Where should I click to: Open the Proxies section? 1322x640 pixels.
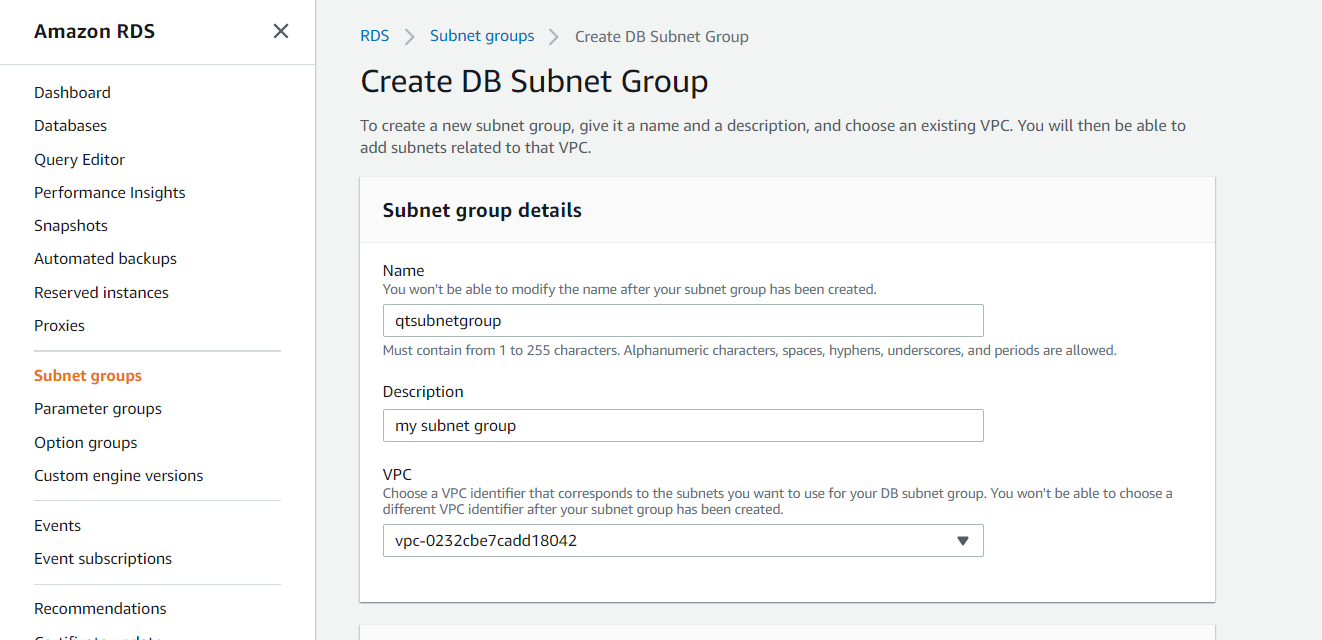pyautogui.click(x=59, y=325)
